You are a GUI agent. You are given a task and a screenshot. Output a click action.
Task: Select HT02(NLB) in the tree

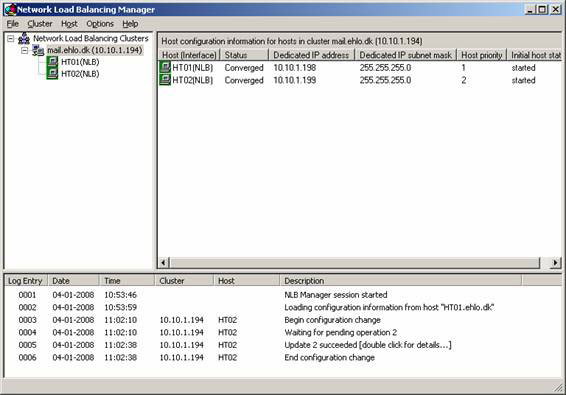coord(80,74)
